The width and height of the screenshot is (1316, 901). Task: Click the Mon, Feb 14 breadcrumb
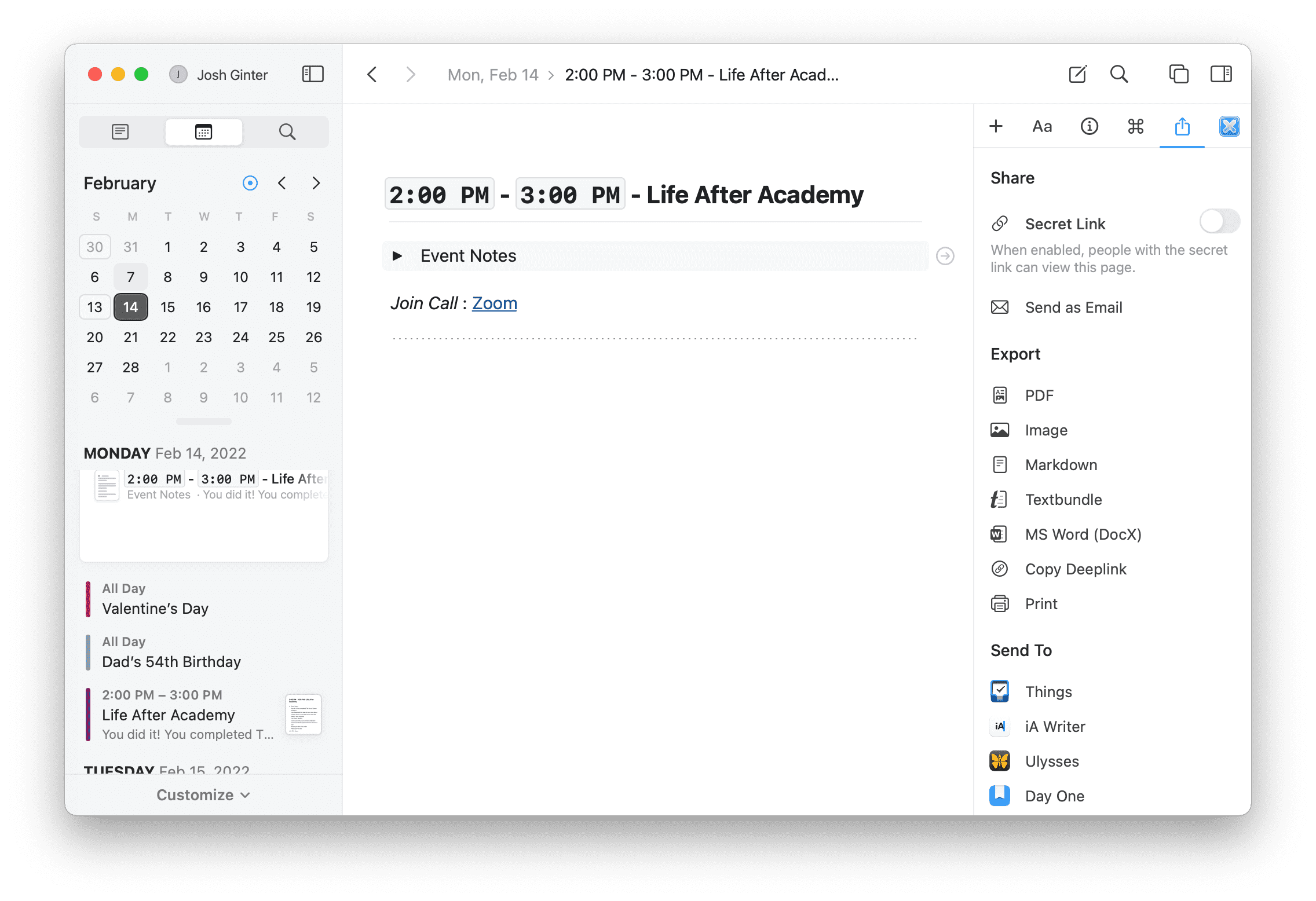[x=493, y=75]
